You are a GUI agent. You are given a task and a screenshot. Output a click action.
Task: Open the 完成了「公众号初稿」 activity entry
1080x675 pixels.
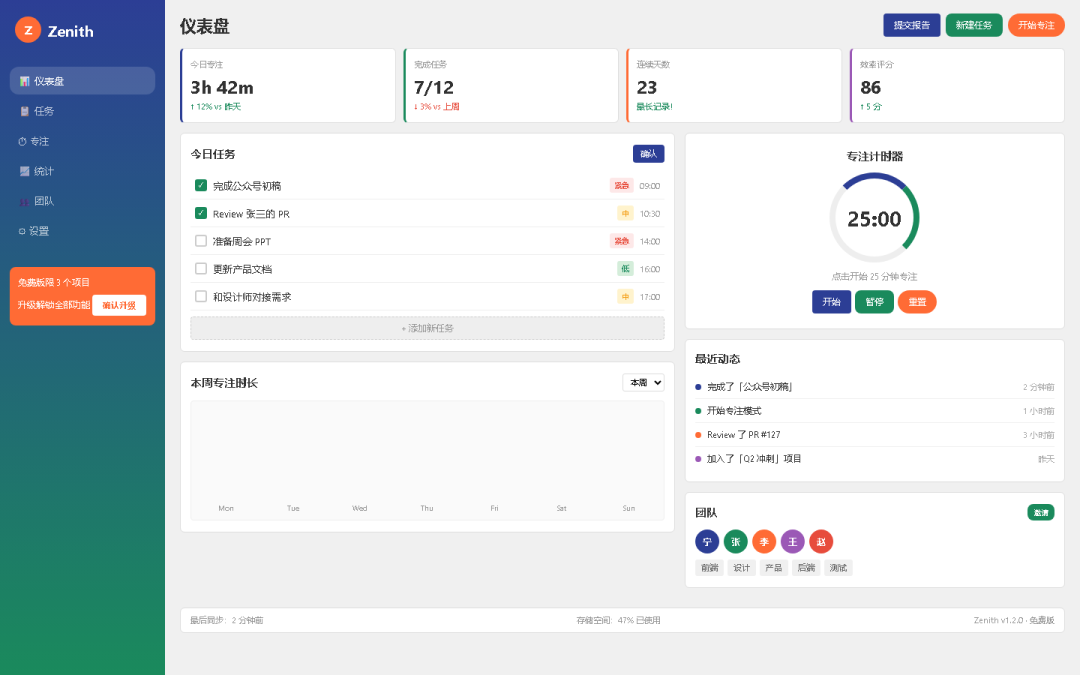[875, 387]
